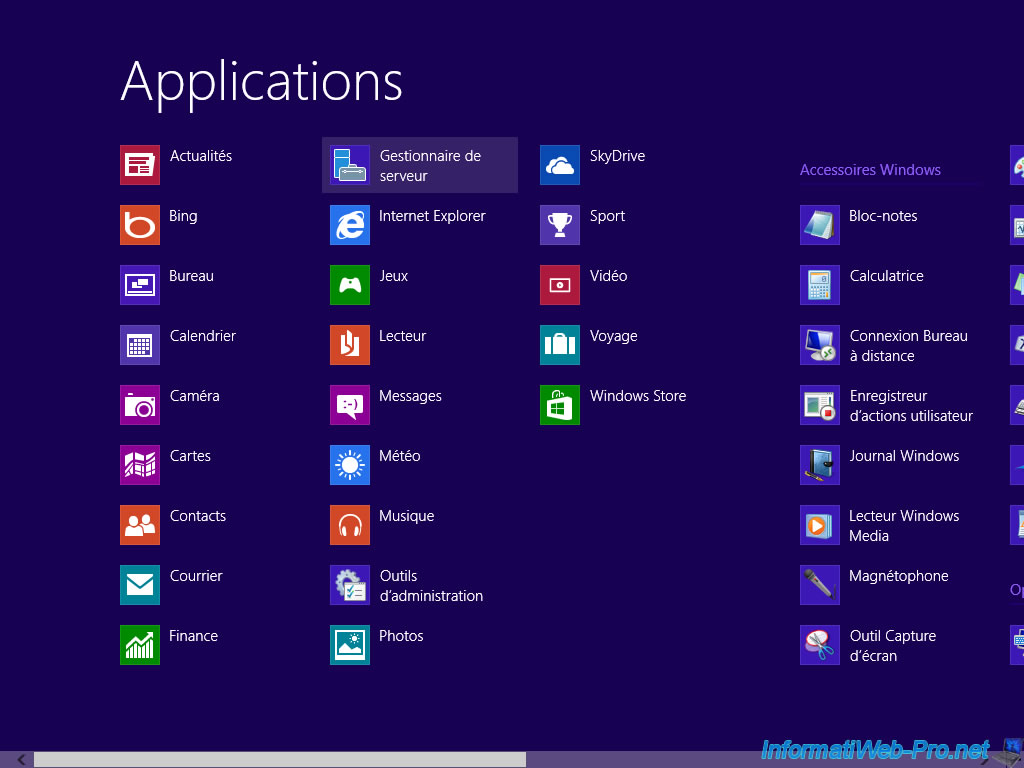
Task: Open the Bloc-notes notepad icon
Action: pyautogui.click(x=820, y=225)
